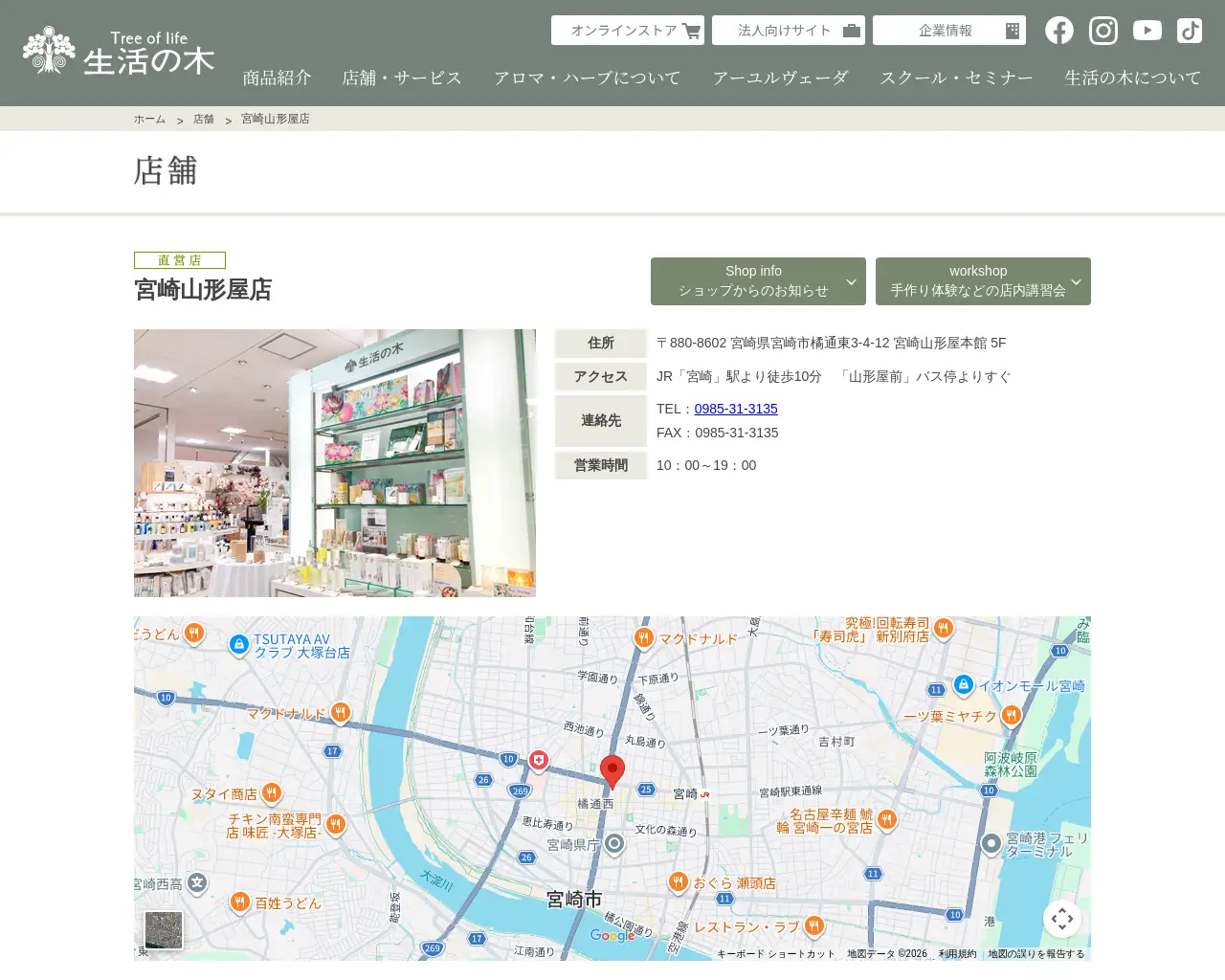Open map camera controls button

click(x=1062, y=920)
